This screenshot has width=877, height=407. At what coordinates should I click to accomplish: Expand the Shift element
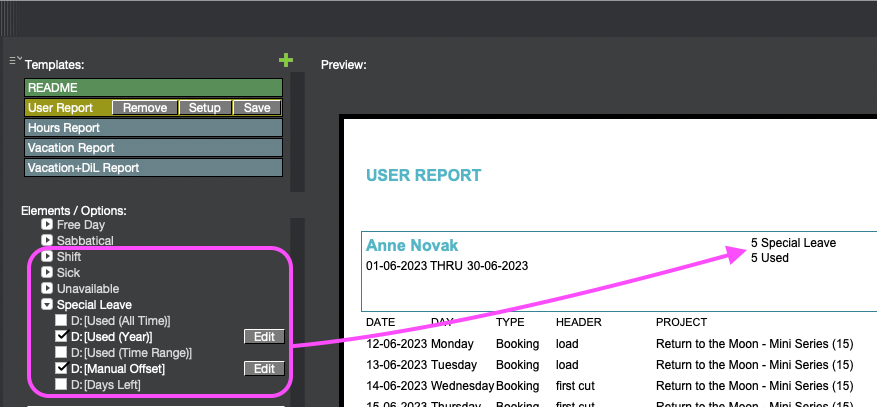click(x=47, y=257)
